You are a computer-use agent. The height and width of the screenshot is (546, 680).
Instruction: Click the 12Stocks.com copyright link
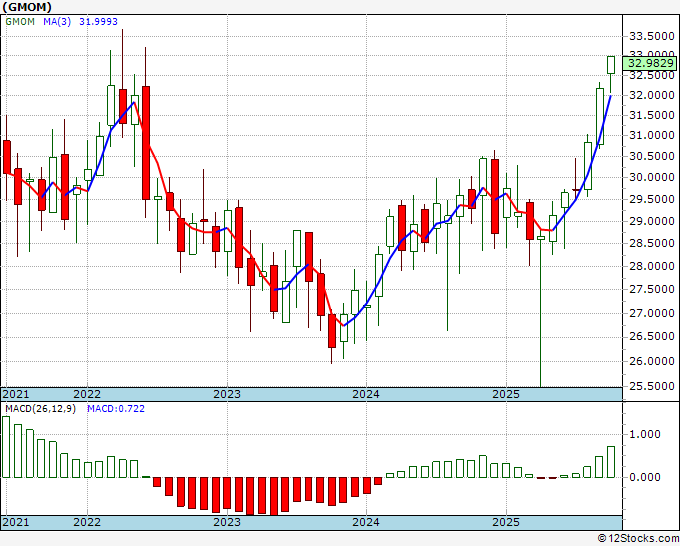(638, 539)
